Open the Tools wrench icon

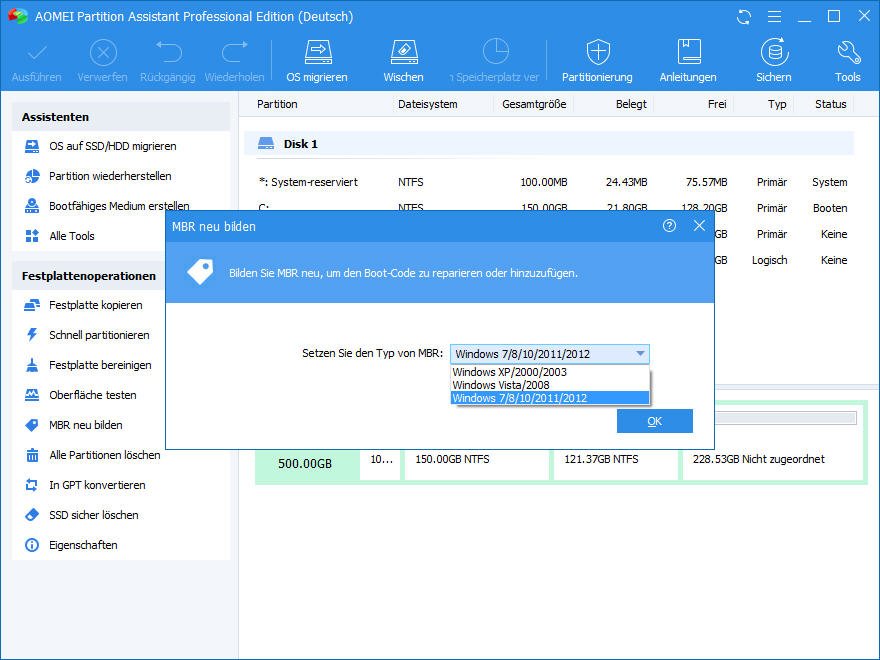coord(847,61)
